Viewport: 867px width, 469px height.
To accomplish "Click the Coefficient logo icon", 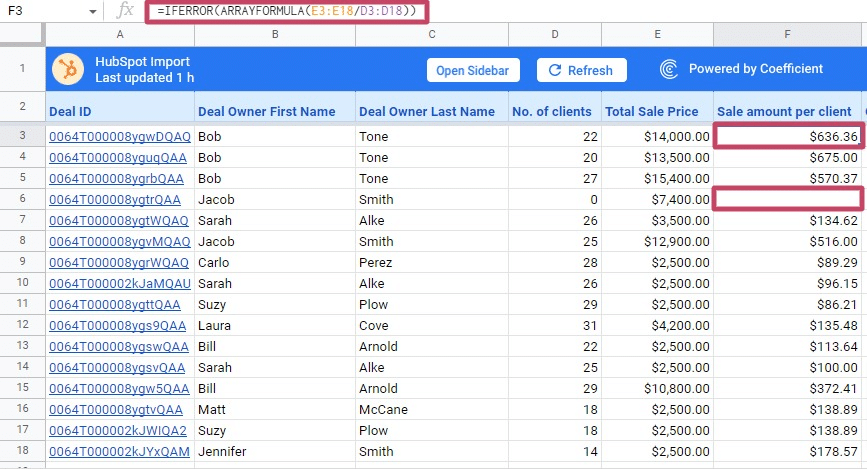I will tap(670, 70).
